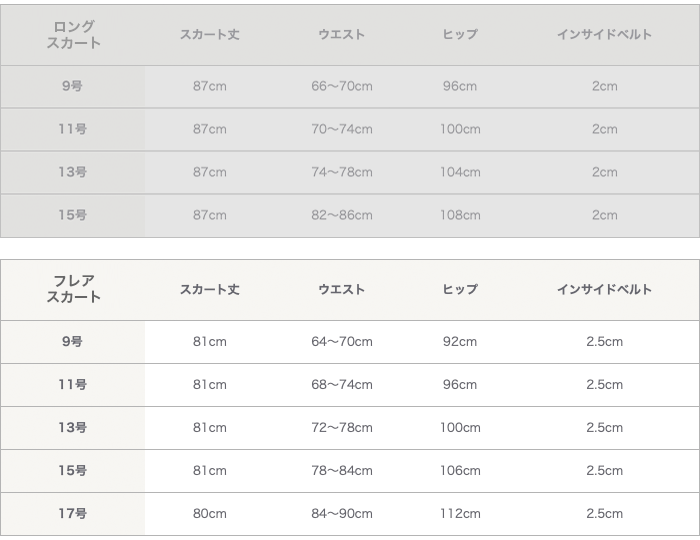Select the 66〜70cm waist cell
The image size is (700, 540).
342,87
